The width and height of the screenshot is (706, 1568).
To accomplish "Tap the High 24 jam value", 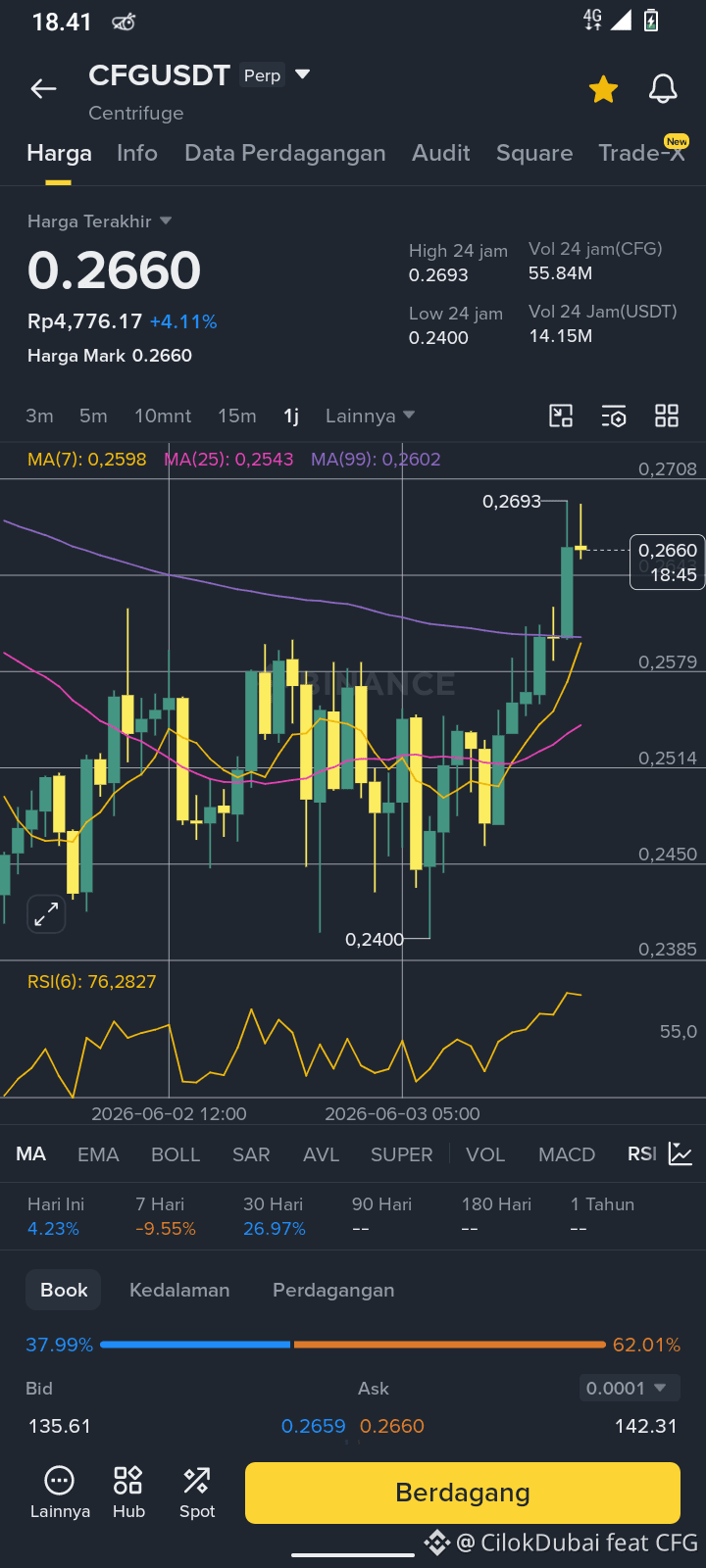I will coord(438,275).
